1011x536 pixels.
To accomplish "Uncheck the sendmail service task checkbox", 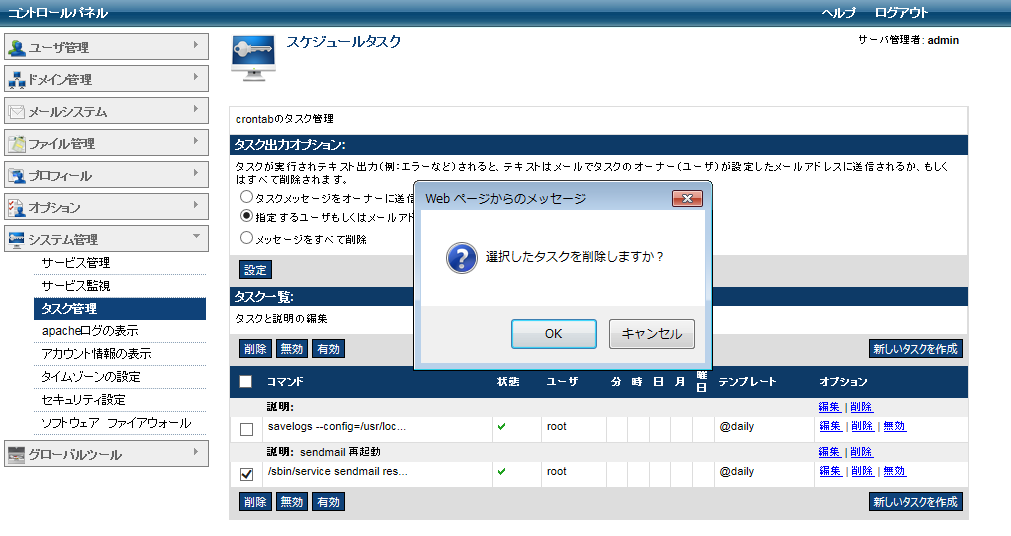I will (247, 474).
